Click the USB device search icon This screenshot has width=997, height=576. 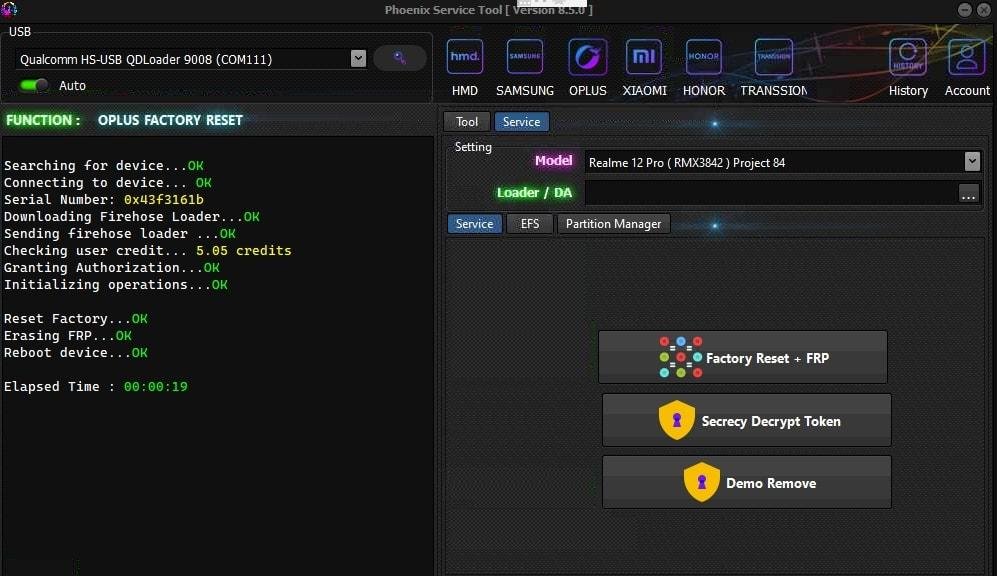point(399,58)
